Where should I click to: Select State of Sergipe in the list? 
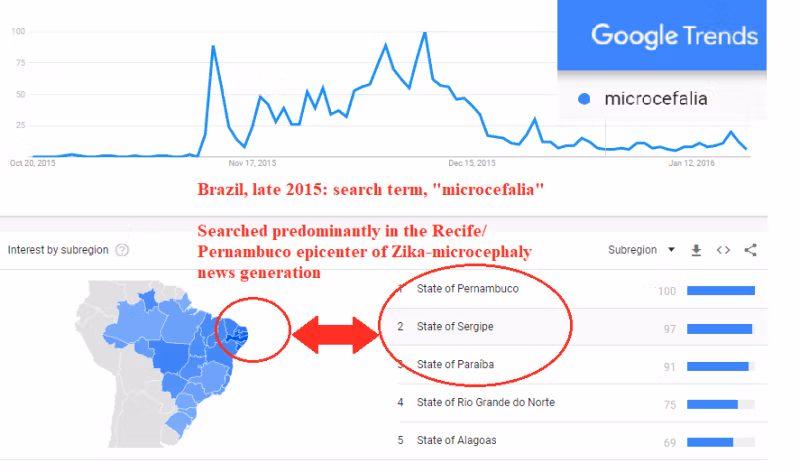pos(455,326)
